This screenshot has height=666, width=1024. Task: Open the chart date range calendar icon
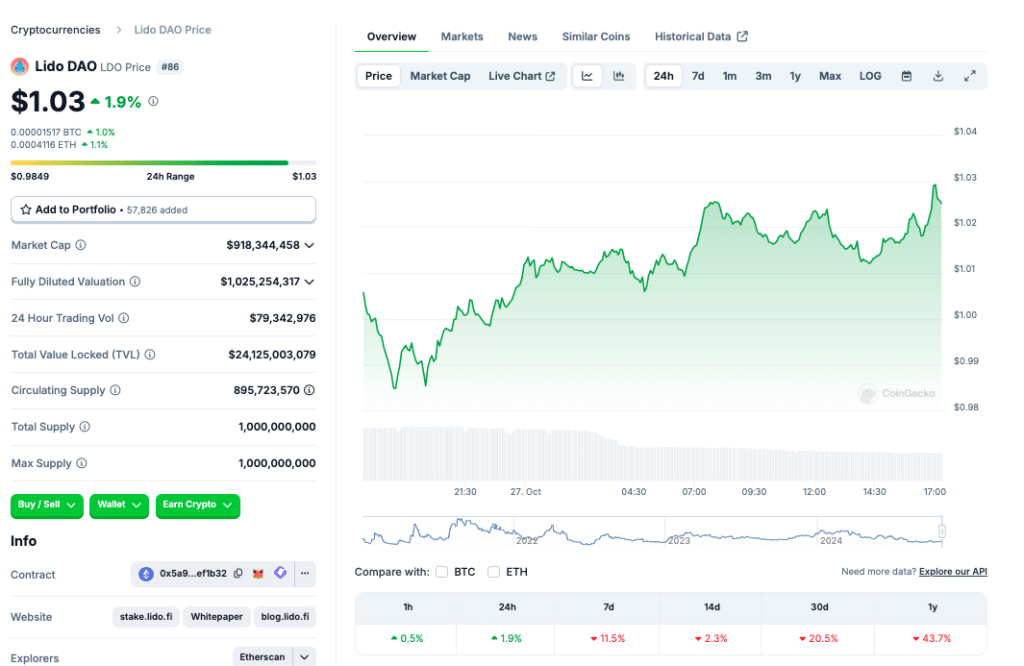point(906,76)
